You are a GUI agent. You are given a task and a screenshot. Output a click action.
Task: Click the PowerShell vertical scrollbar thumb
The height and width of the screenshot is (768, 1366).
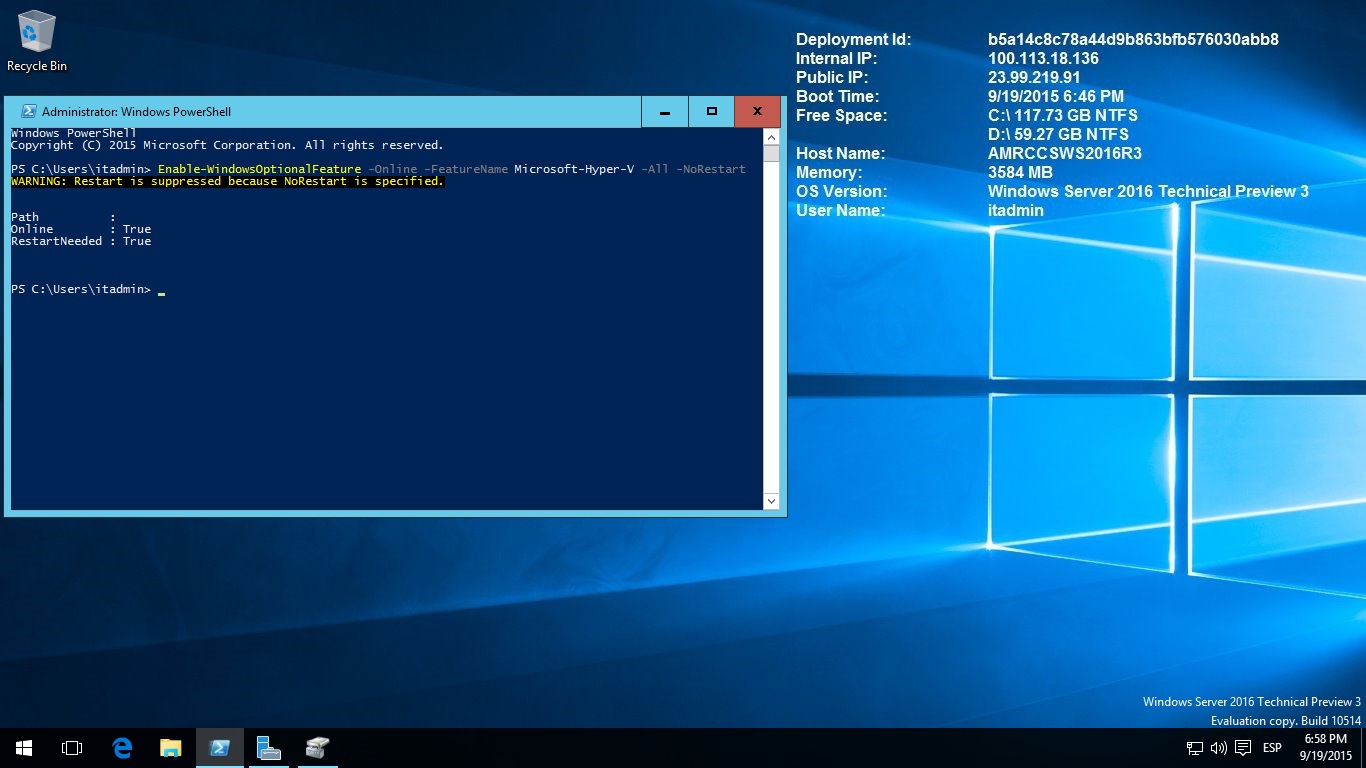pyautogui.click(x=771, y=153)
